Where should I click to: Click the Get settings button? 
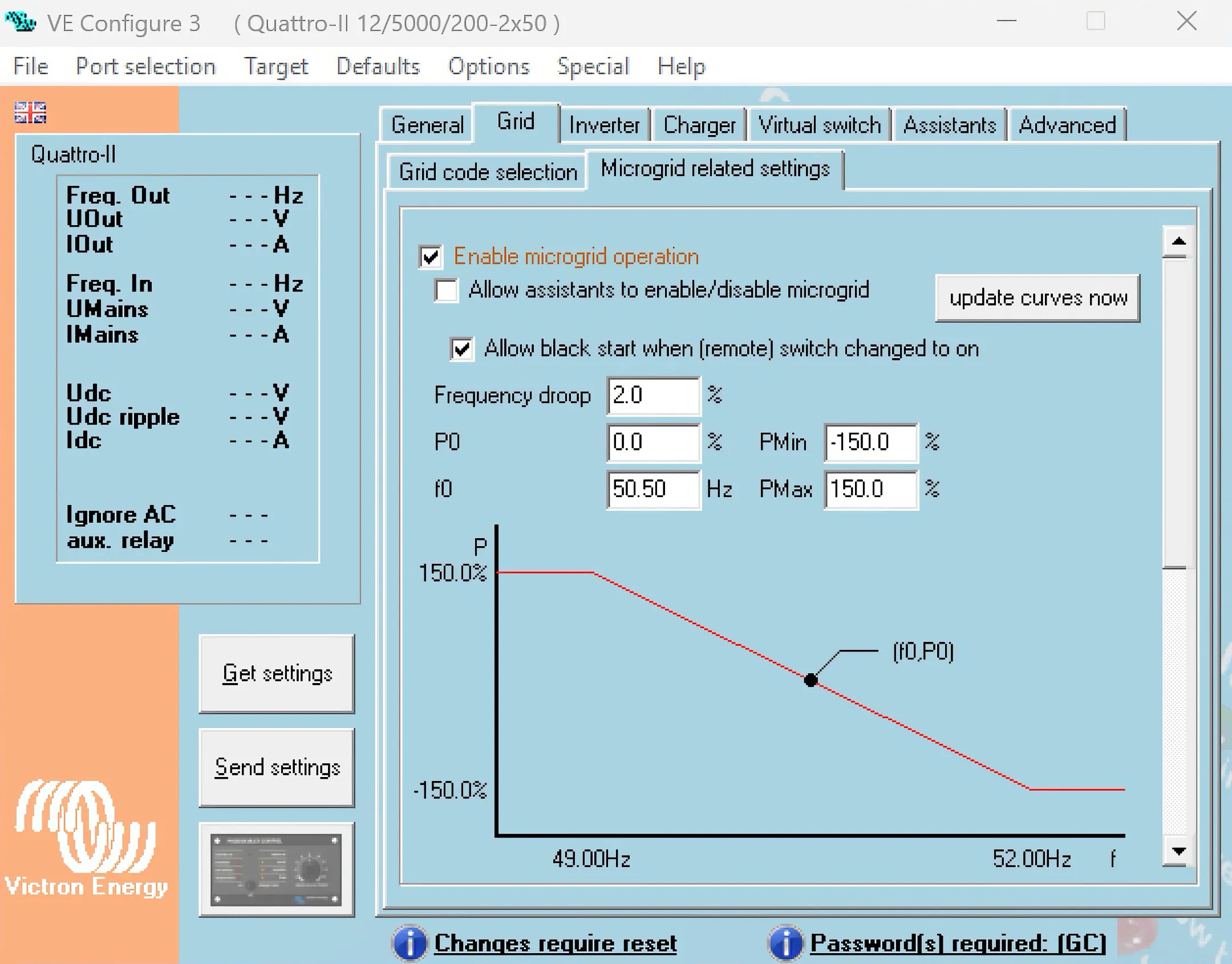click(277, 674)
